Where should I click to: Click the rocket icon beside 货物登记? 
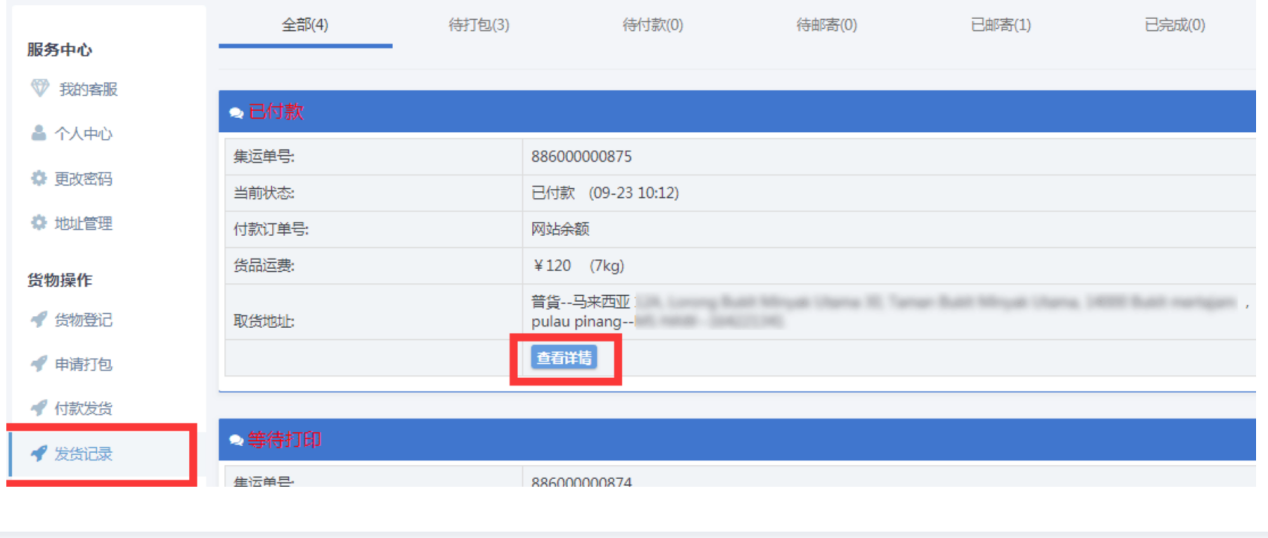point(39,319)
